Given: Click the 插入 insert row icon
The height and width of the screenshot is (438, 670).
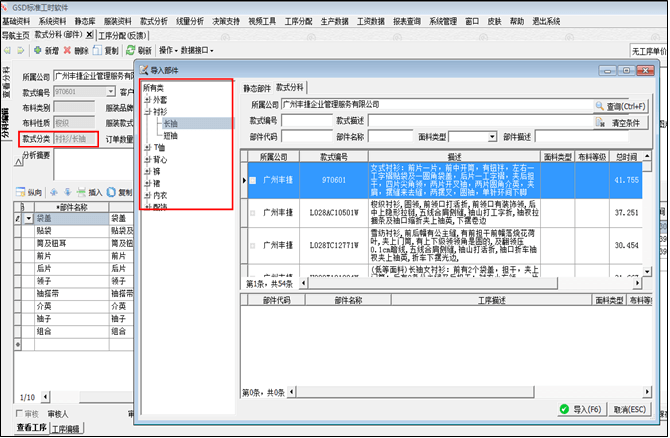Looking at the screenshot, I should pos(81,192).
